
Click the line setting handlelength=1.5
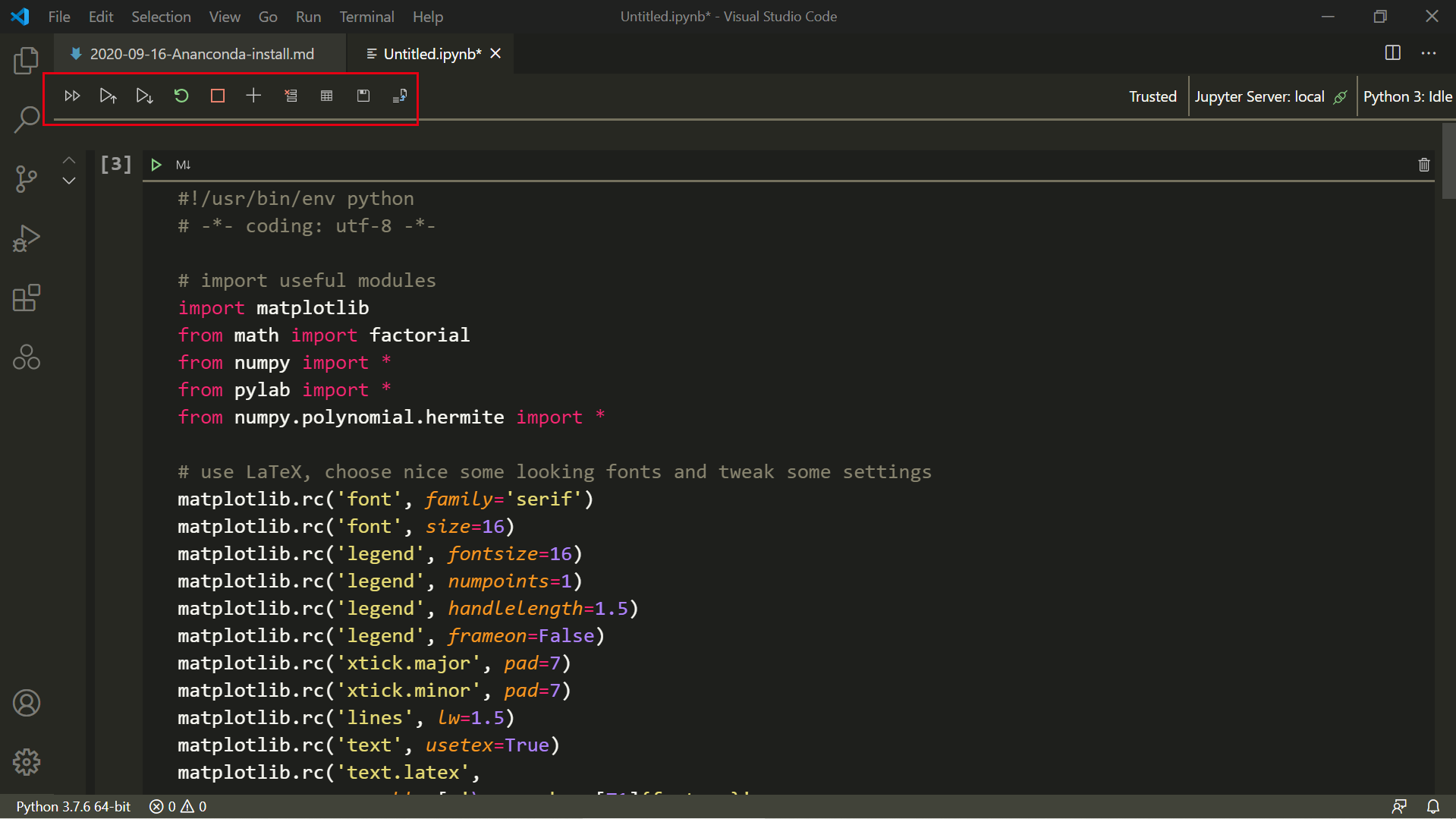click(408, 608)
